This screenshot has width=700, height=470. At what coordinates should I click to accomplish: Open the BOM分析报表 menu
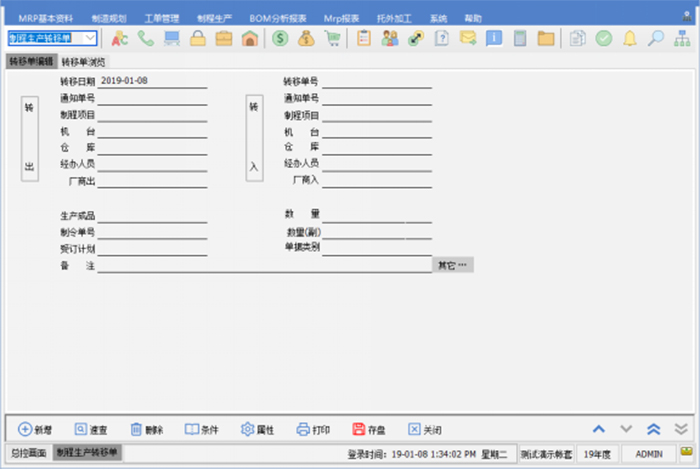point(279,18)
